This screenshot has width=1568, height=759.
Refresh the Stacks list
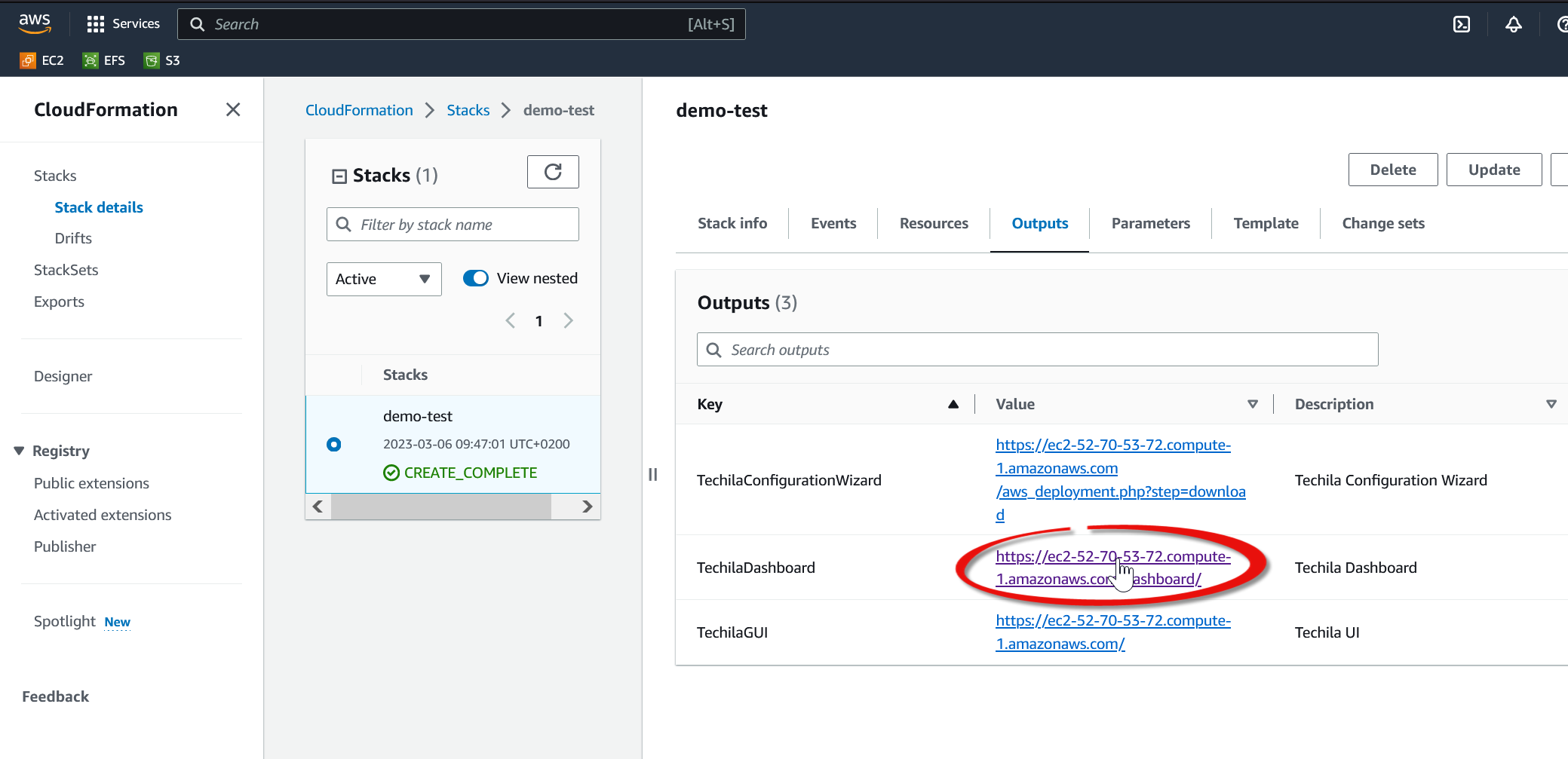pyautogui.click(x=553, y=172)
